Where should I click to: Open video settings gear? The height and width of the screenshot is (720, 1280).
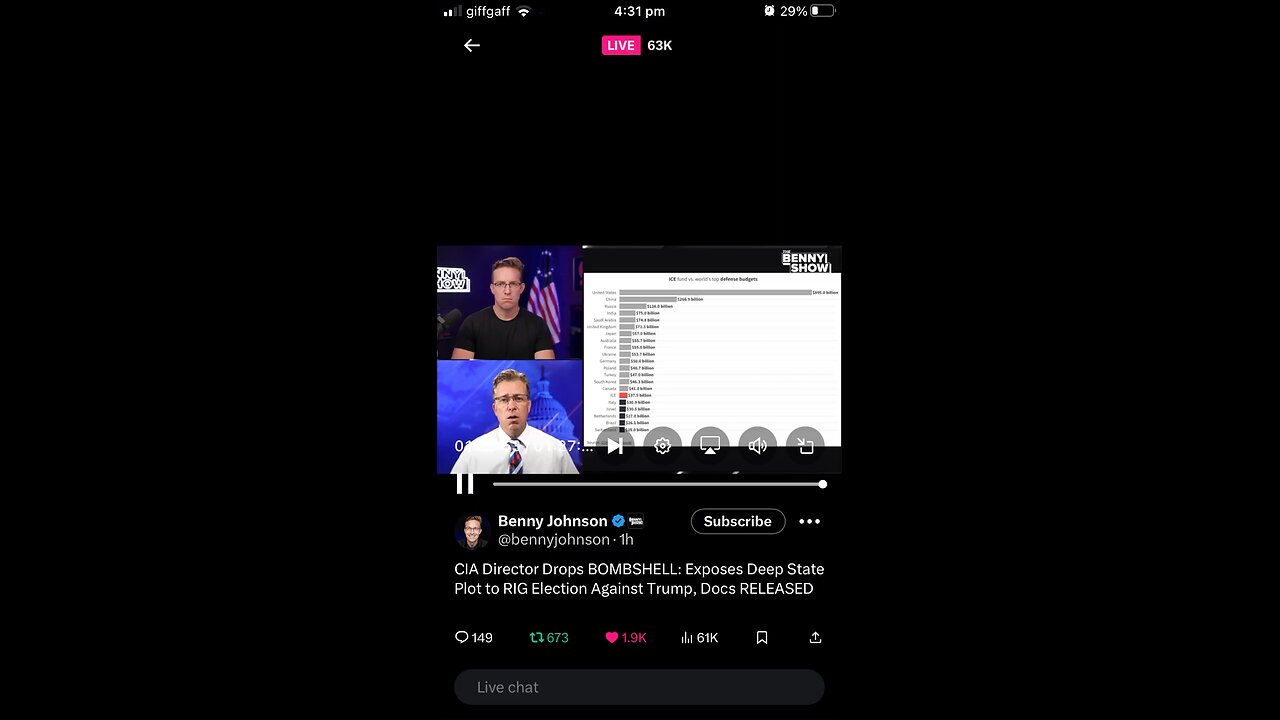tap(662, 446)
